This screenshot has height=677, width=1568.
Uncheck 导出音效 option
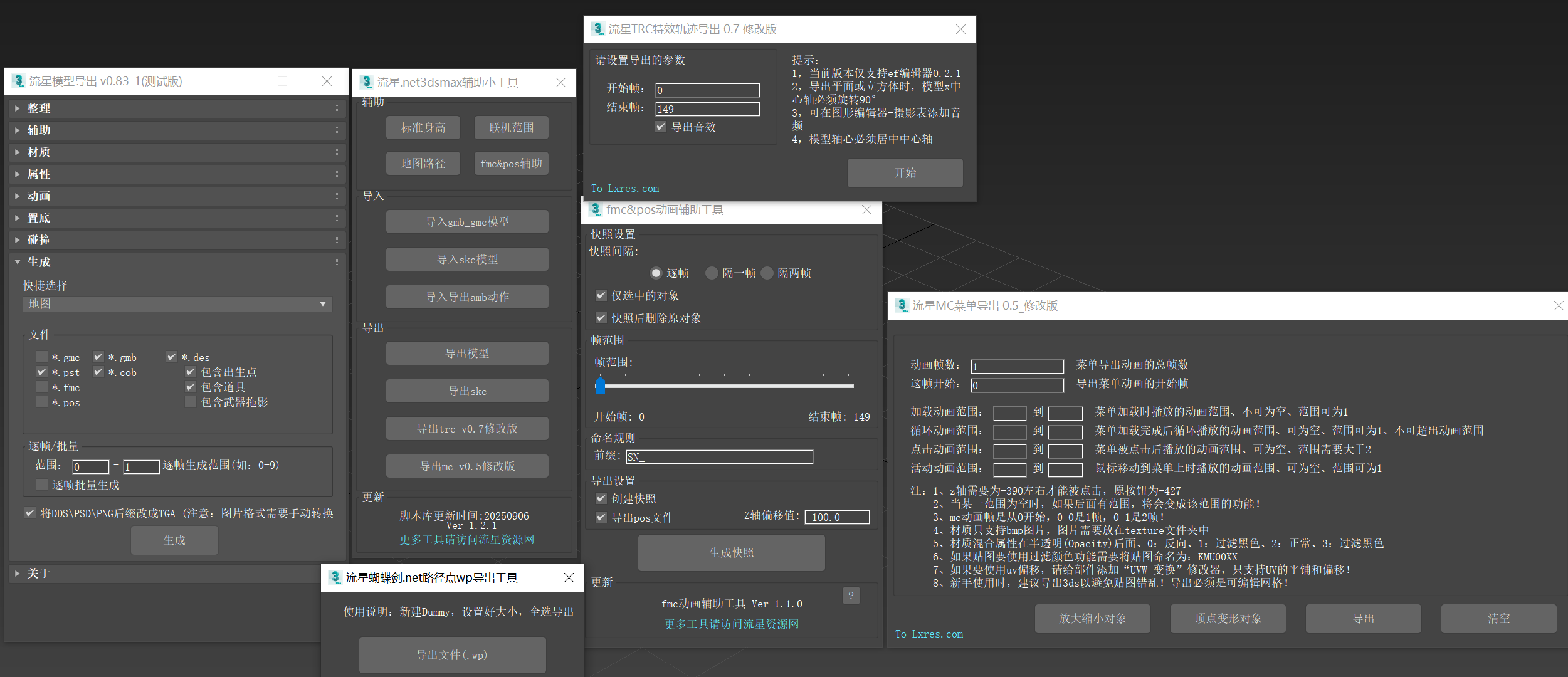point(661,127)
